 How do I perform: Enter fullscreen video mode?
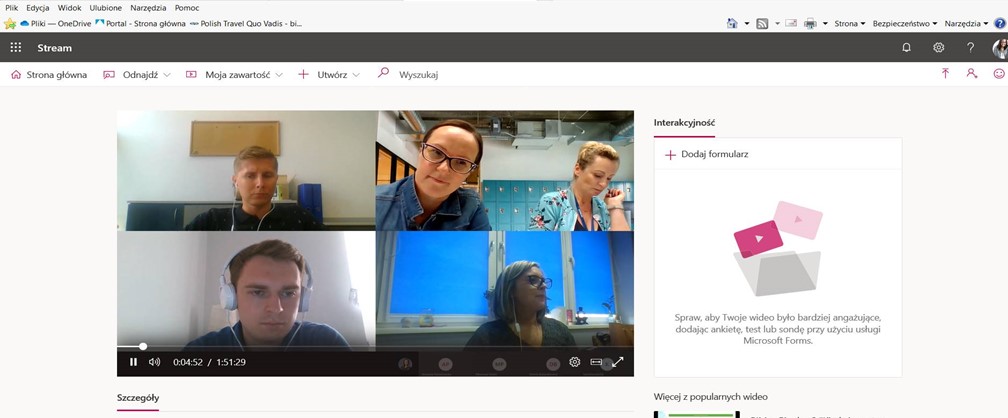pos(618,362)
